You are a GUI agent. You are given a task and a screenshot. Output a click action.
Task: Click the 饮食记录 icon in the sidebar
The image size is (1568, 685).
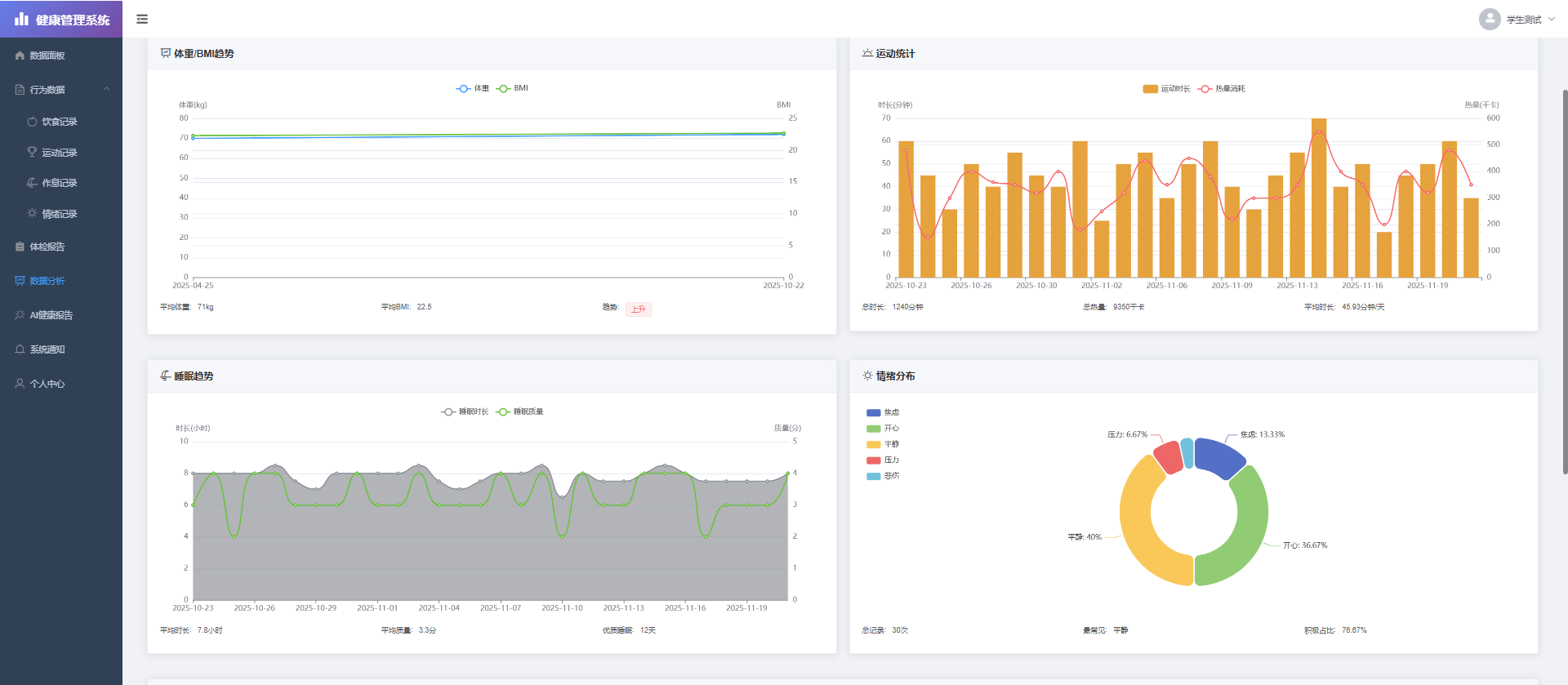coord(32,122)
